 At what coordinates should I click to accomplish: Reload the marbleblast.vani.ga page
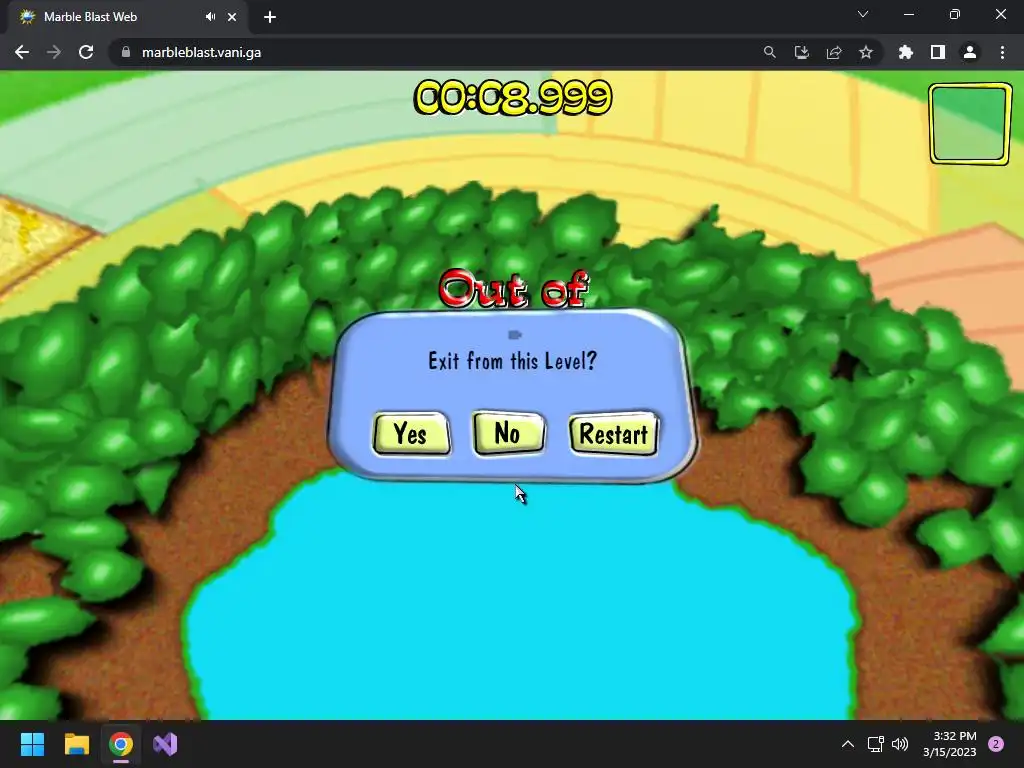[x=86, y=52]
